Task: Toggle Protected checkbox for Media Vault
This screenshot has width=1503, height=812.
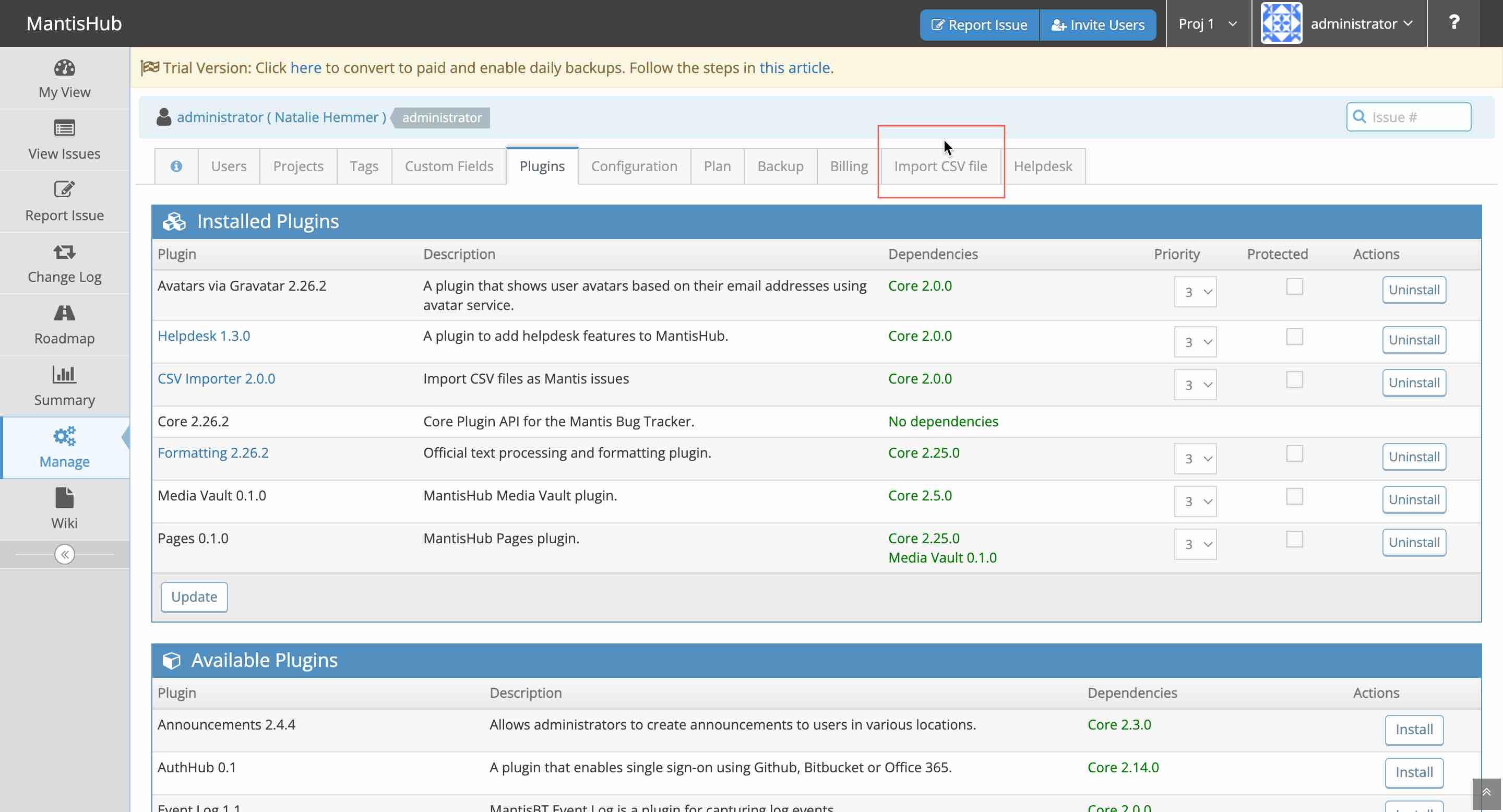Action: point(1294,496)
